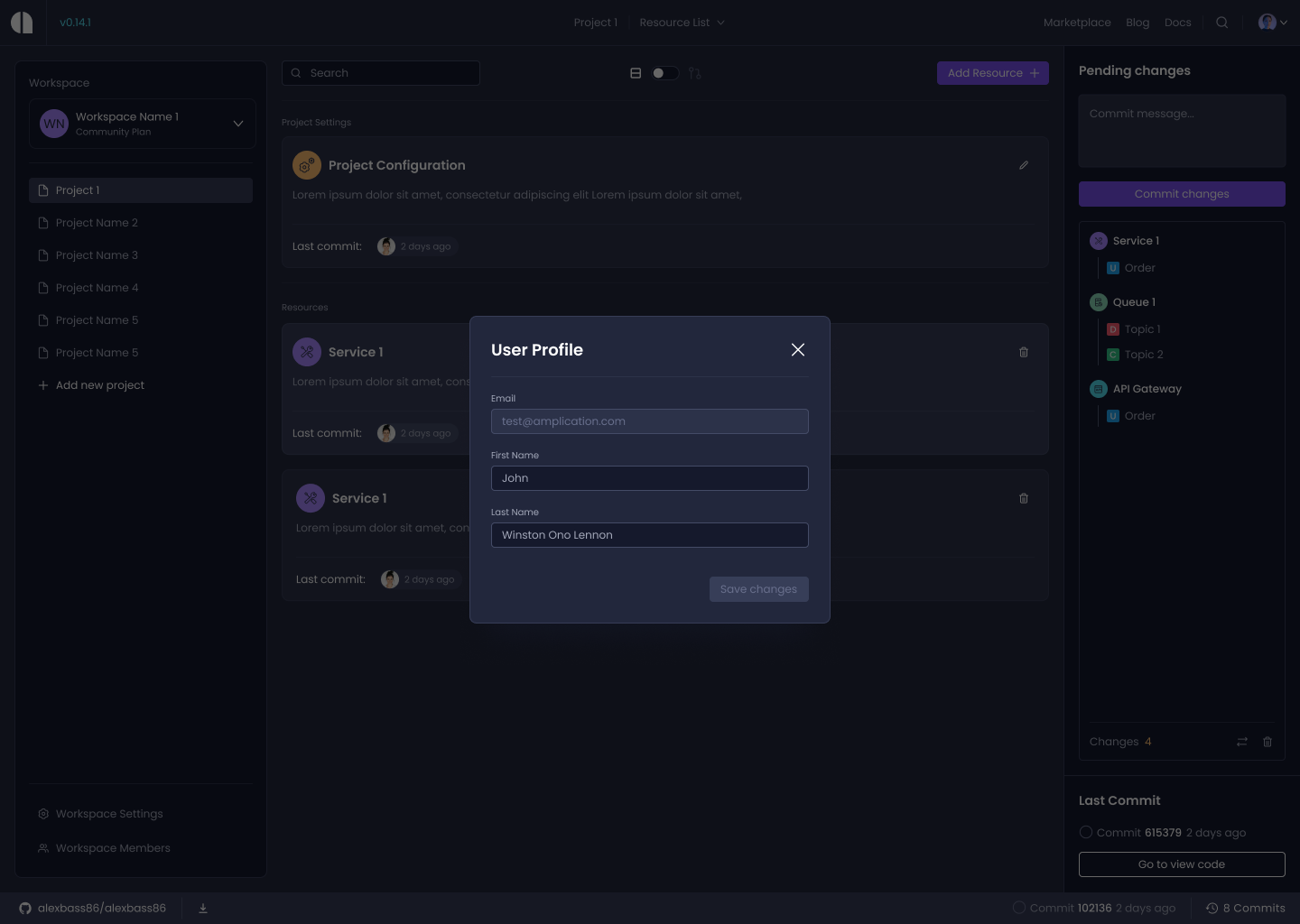
Task: Open the Docs link
Action: point(1177,23)
